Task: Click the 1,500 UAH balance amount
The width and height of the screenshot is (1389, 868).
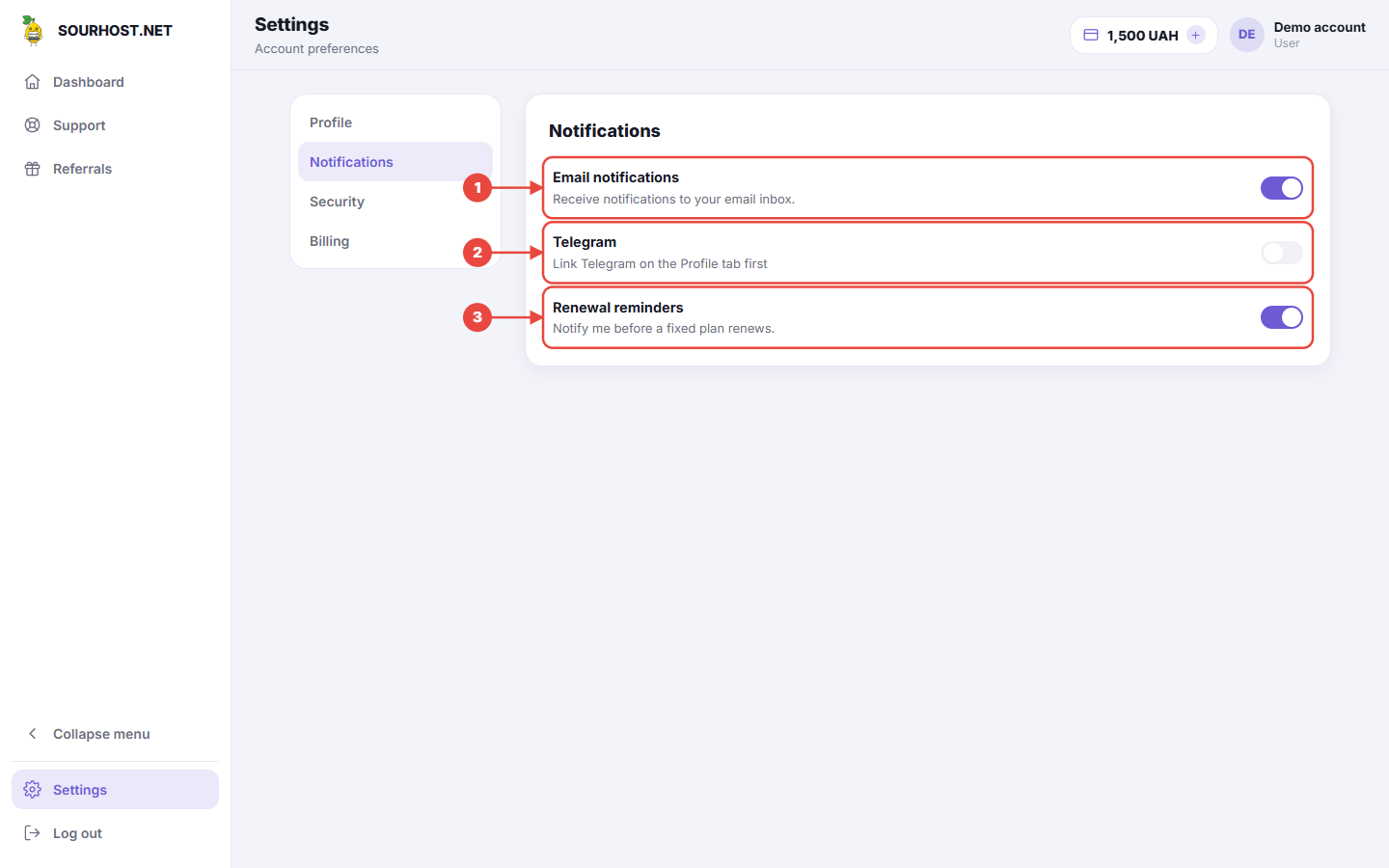Action: (1143, 36)
